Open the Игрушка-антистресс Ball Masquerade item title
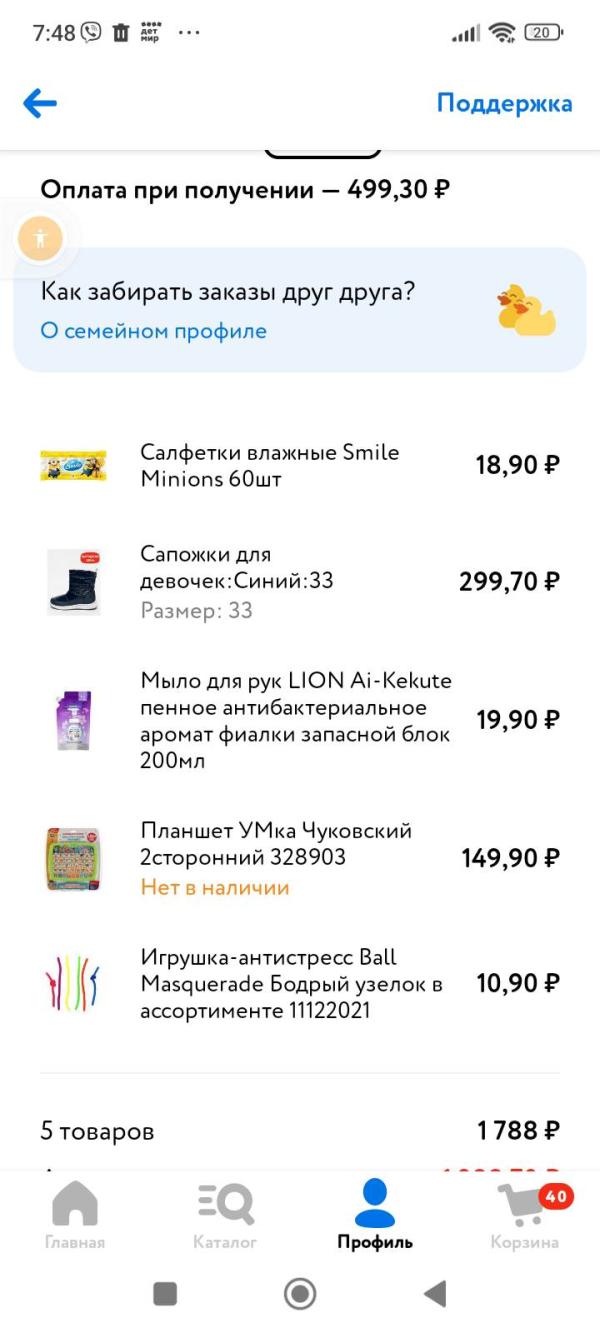The image size is (600, 1332). [x=291, y=984]
